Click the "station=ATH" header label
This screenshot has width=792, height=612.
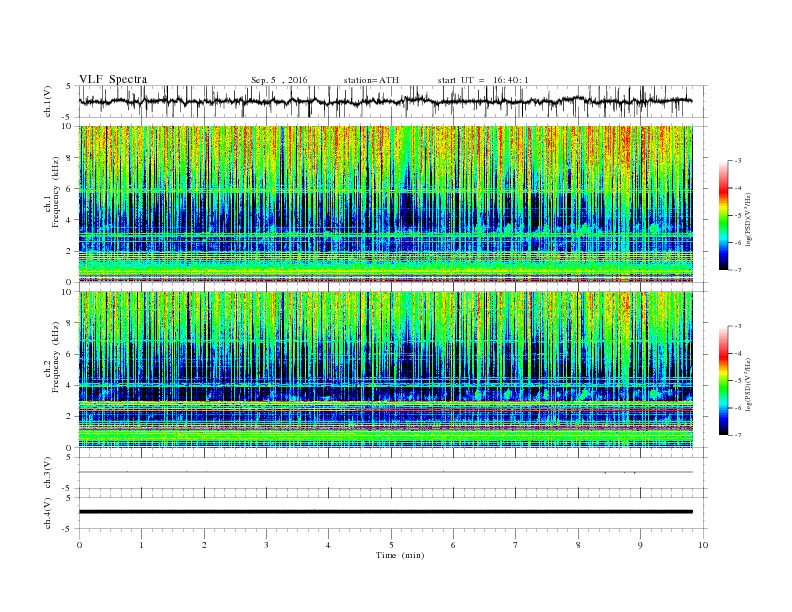click(371, 80)
